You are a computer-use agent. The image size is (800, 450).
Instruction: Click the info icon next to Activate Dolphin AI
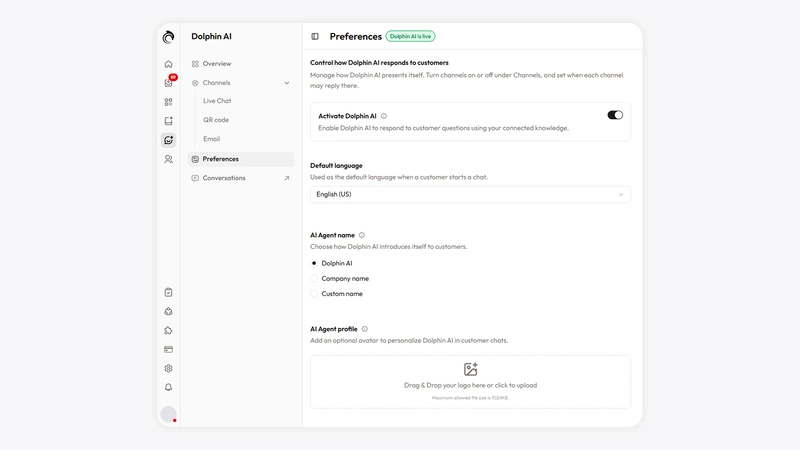click(x=384, y=116)
